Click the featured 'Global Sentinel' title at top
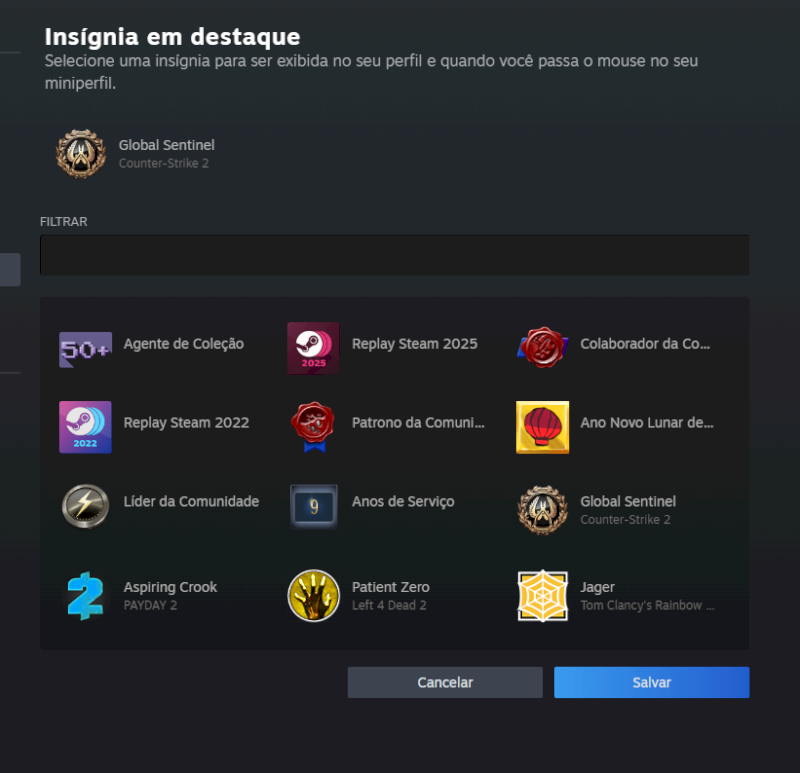 (166, 145)
